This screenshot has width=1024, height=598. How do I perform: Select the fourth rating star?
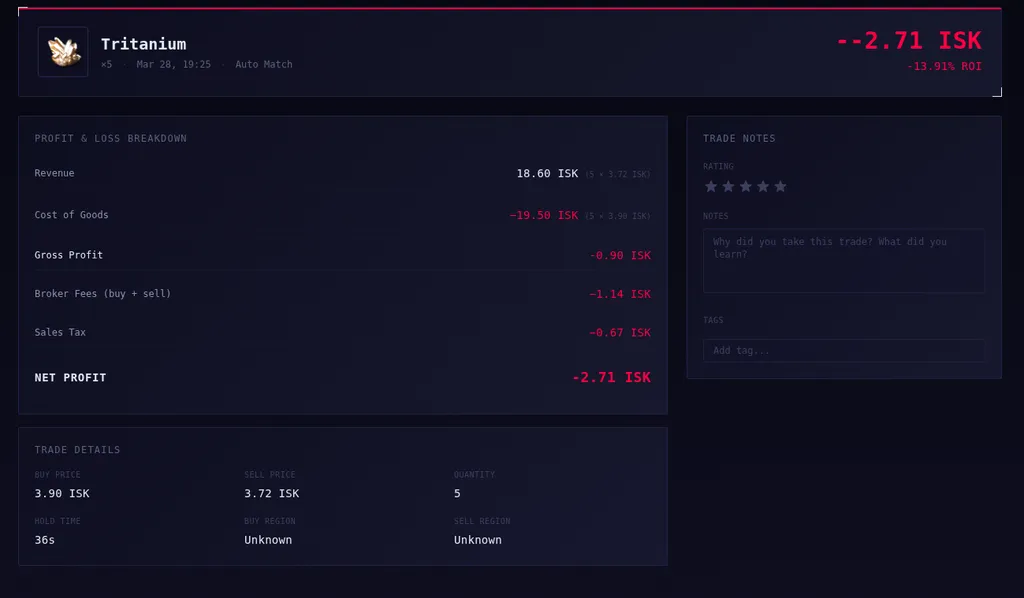click(x=763, y=187)
